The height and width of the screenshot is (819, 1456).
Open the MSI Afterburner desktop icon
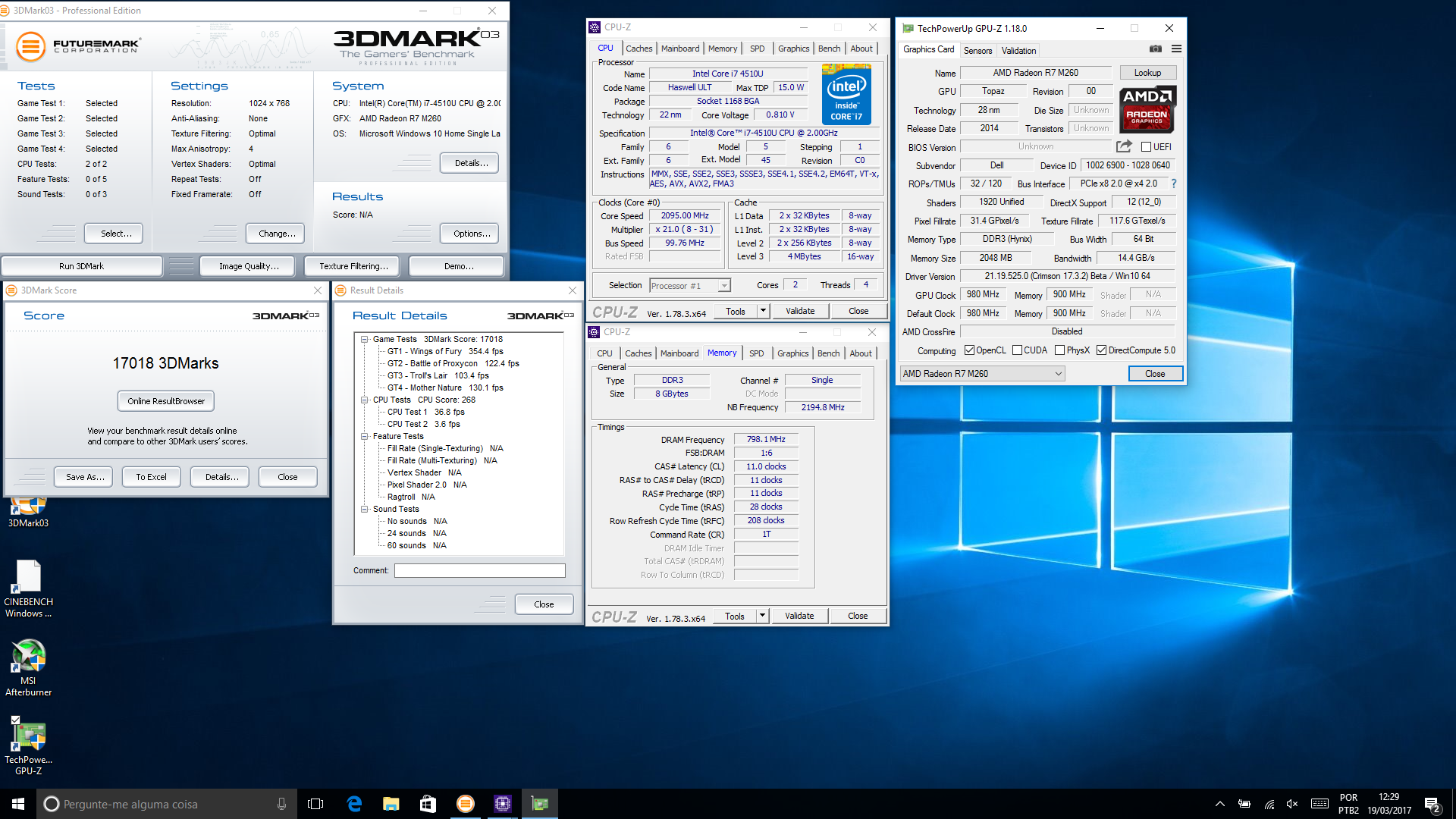(x=28, y=668)
